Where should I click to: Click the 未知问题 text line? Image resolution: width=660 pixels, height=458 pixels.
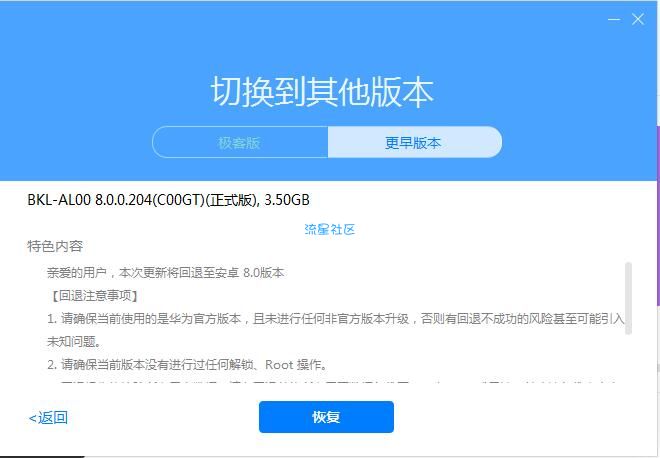coord(74,341)
